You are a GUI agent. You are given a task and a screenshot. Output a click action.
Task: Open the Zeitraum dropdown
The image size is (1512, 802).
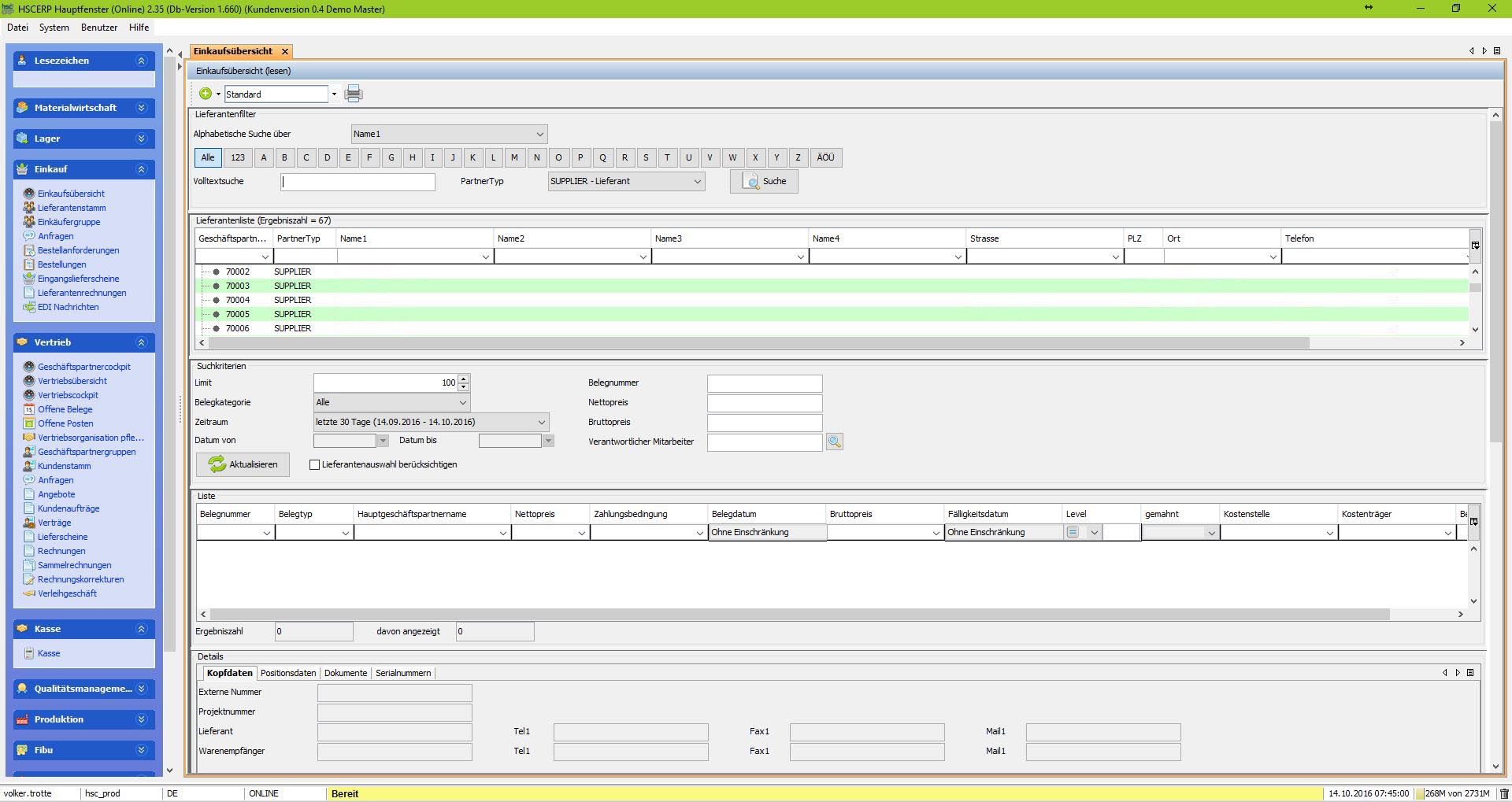pos(431,422)
